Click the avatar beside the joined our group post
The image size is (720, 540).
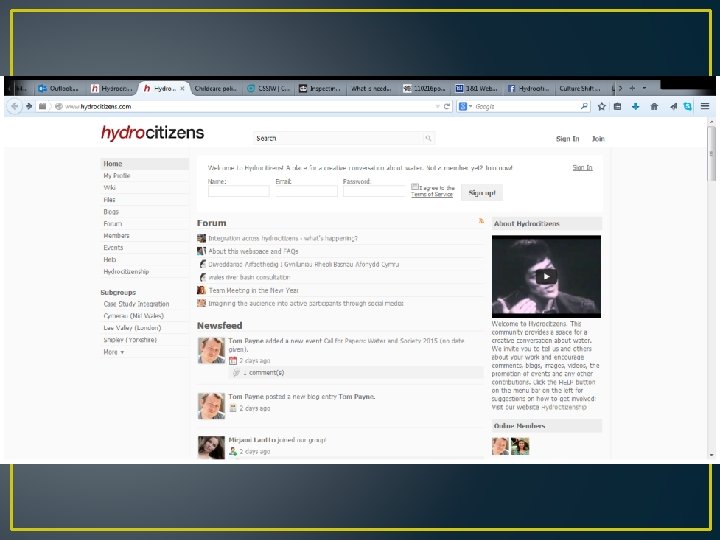coord(211,447)
